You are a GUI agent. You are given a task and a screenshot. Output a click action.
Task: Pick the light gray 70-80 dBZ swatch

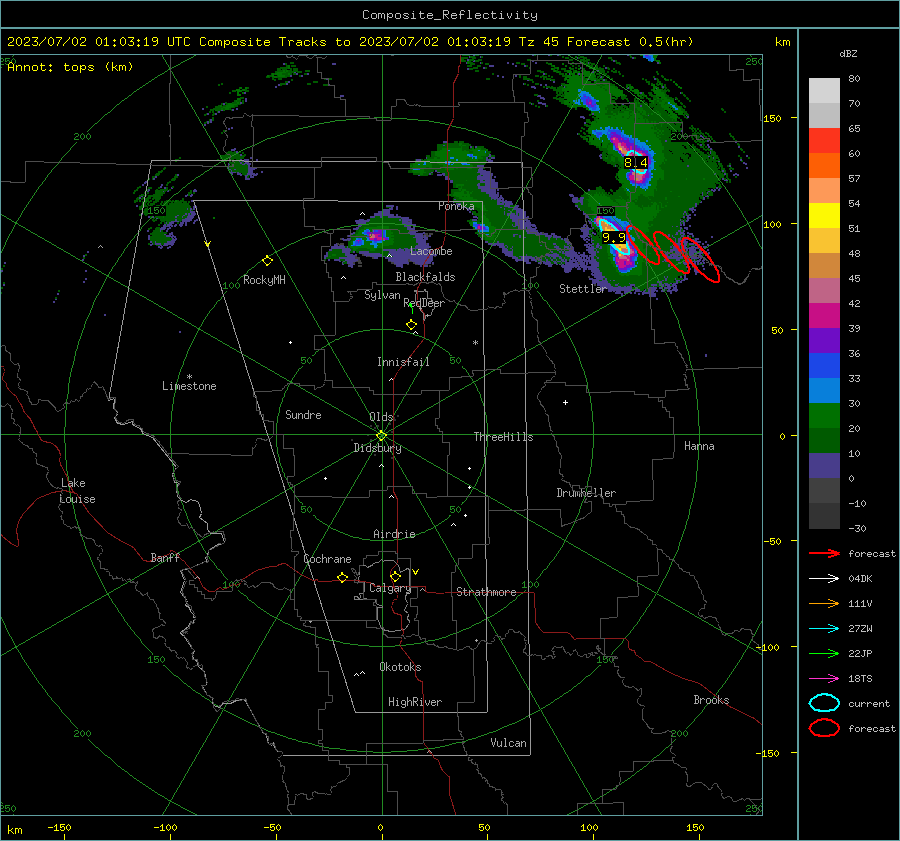pos(824,91)
